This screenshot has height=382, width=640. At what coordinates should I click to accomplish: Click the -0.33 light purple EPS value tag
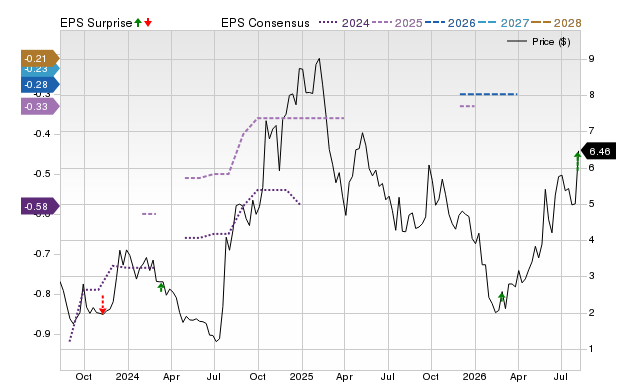(40, 107)
